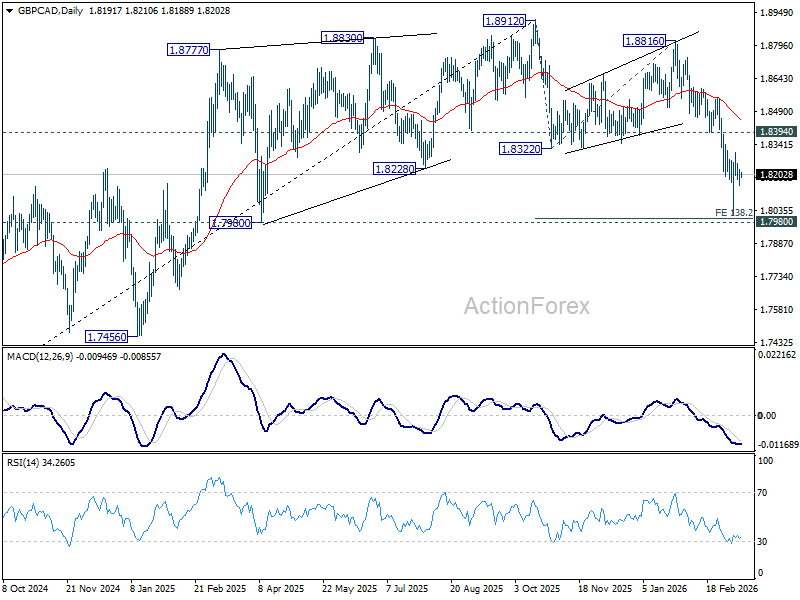800x600 pixels.
Task: Select the RSI scale level 100
Action: point(766,461)
